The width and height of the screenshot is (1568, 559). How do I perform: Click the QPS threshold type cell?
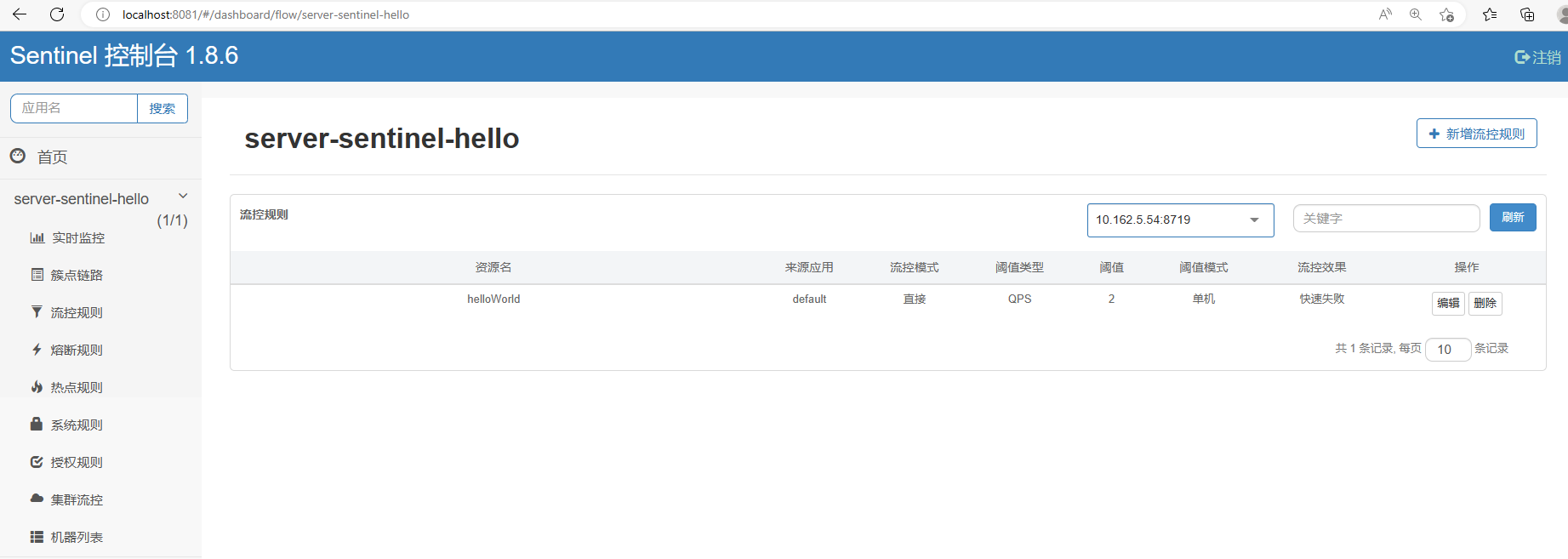(x=1019, y=299)
